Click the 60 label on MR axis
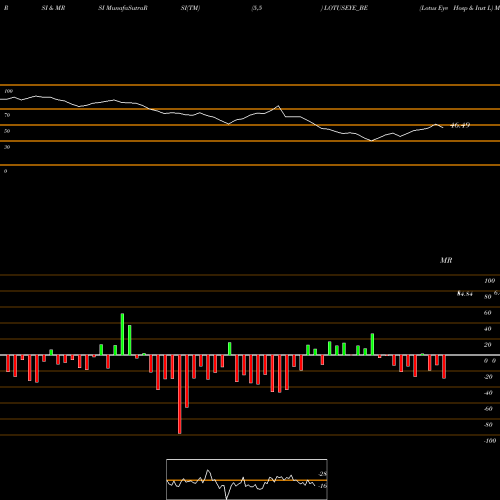Viewport: 500px width, 500px height. (488, 313)
